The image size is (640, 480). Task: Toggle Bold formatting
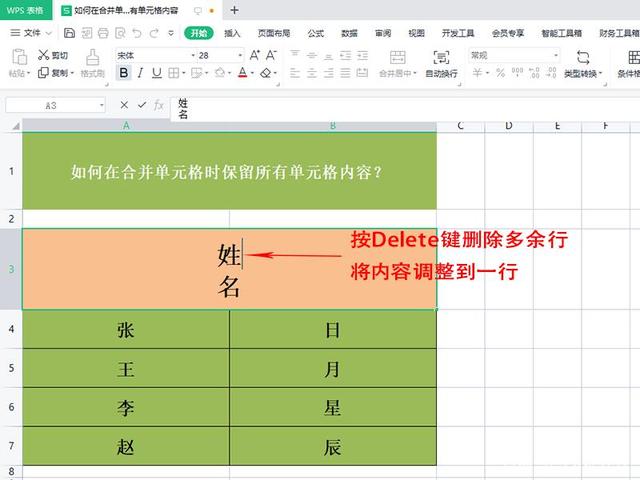click(124, 73)
